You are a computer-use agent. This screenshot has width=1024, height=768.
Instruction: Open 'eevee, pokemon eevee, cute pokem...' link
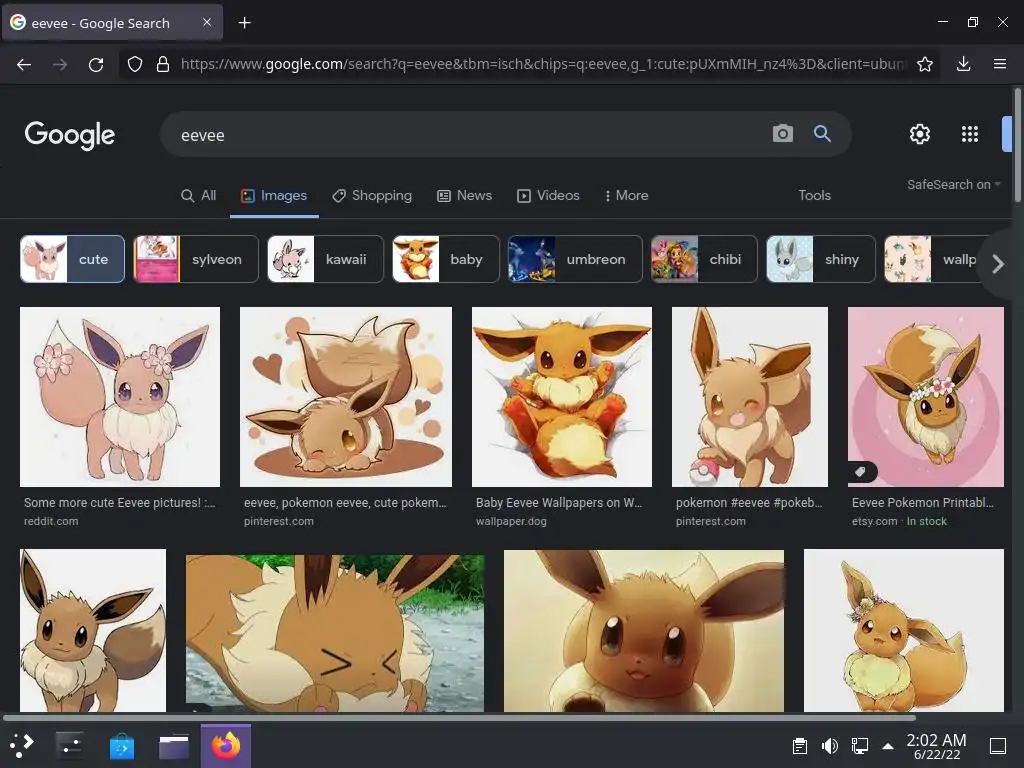point(345,503)
